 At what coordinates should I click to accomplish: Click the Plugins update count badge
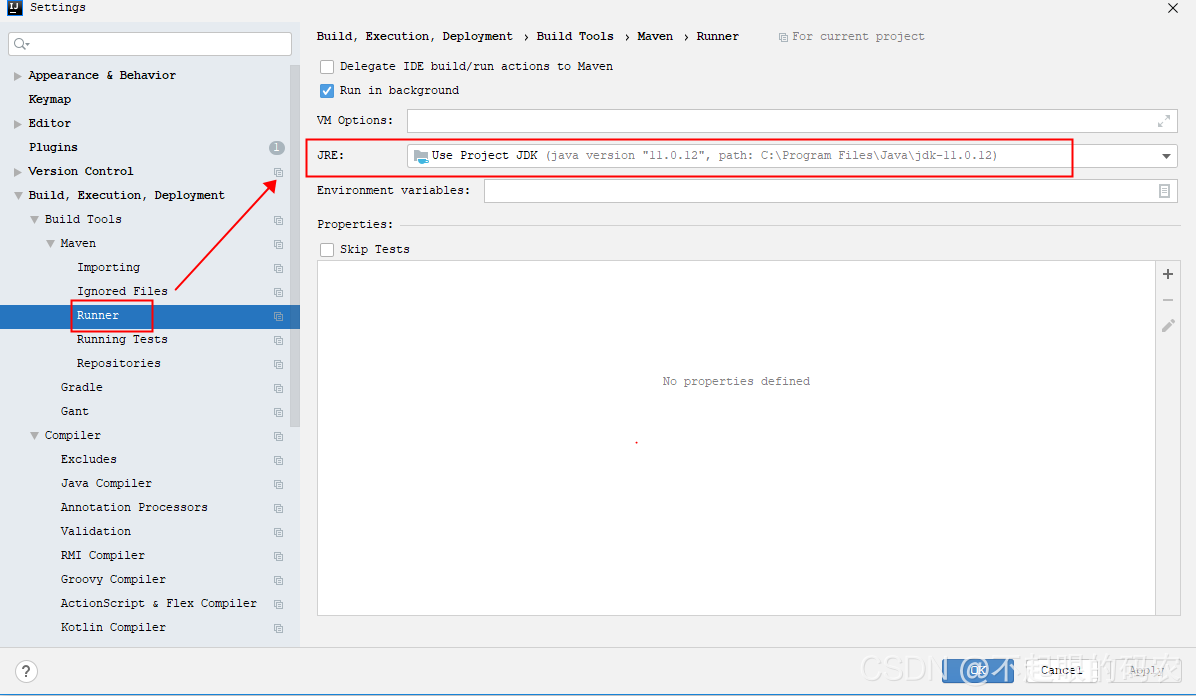click(276, 148)
